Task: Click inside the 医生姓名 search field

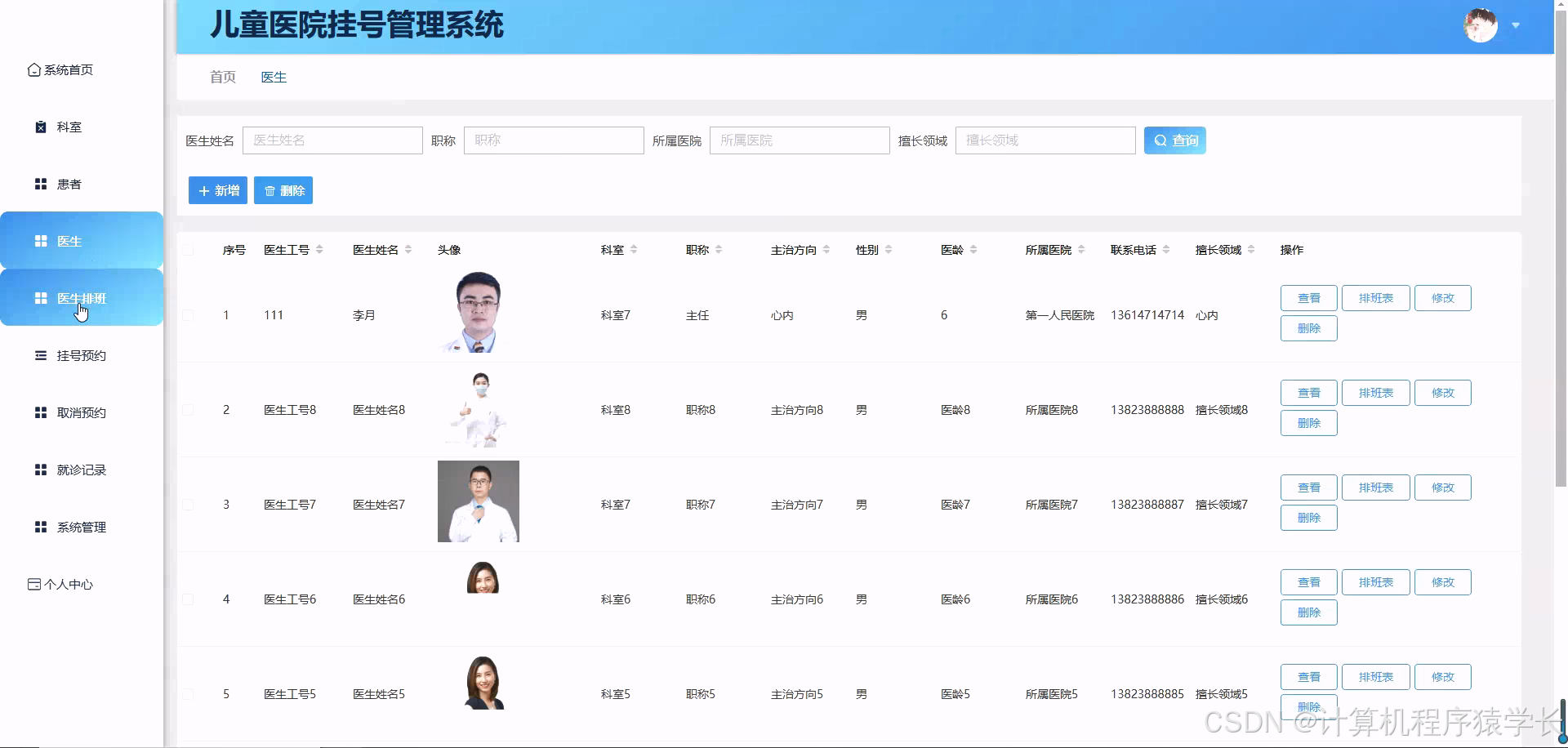Action: [x=332, y=140]
